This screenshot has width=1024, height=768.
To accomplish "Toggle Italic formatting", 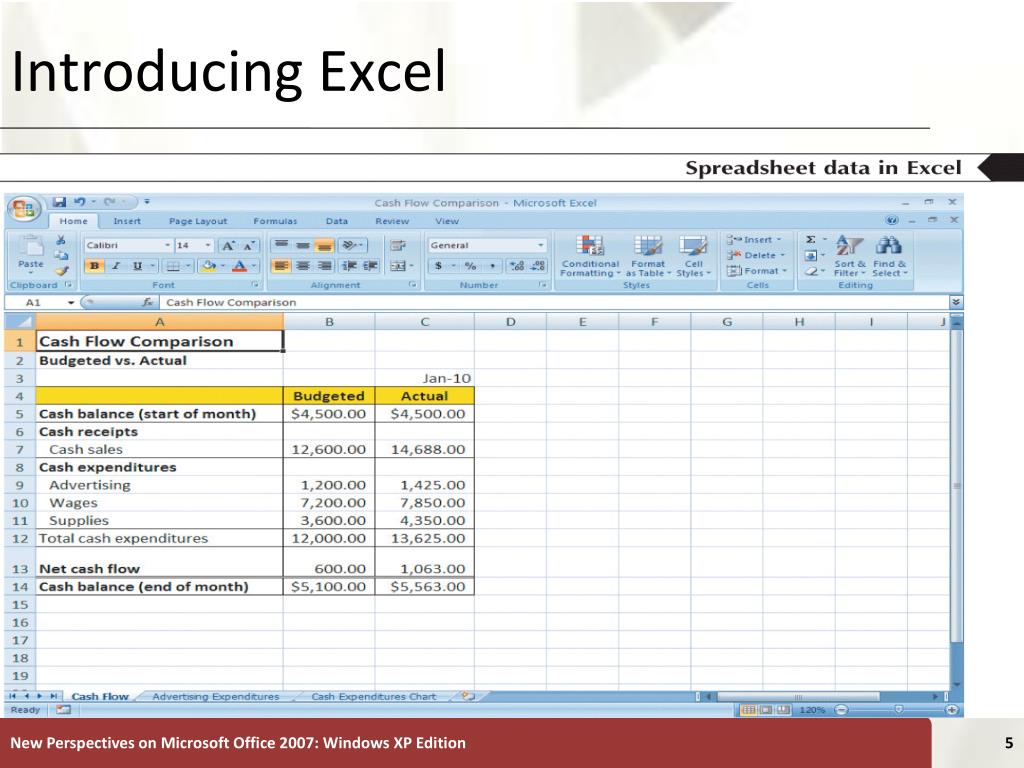I will (116, 266).
